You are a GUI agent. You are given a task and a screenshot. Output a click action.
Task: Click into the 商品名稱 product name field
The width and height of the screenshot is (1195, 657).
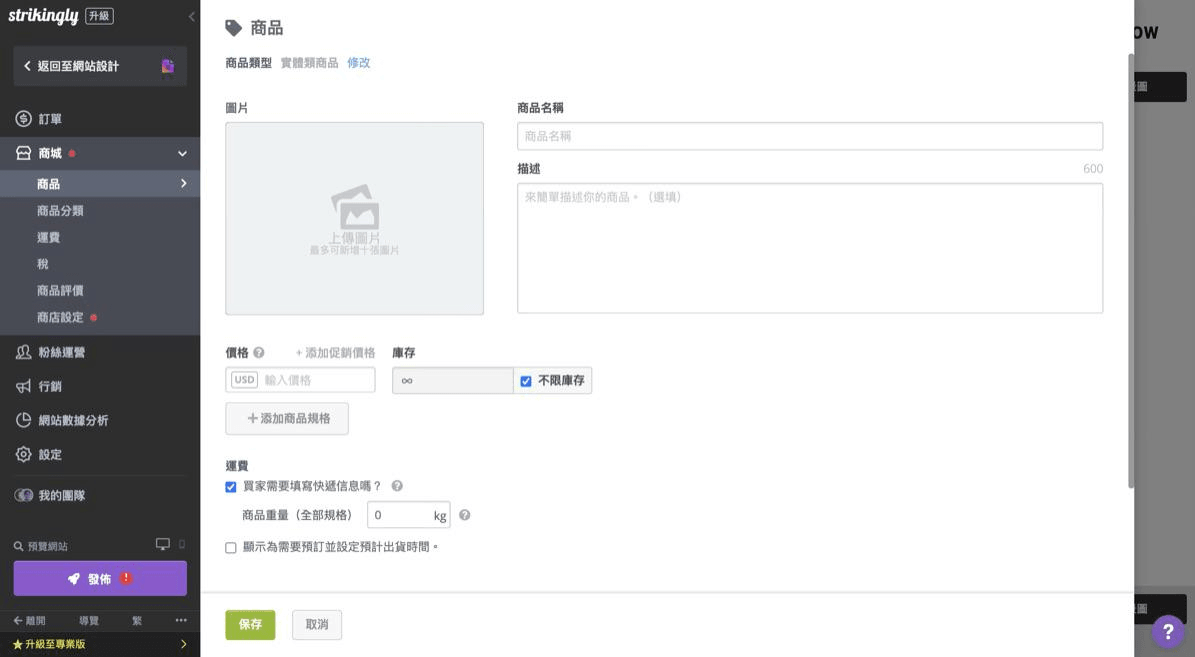[x=809, y=136]
